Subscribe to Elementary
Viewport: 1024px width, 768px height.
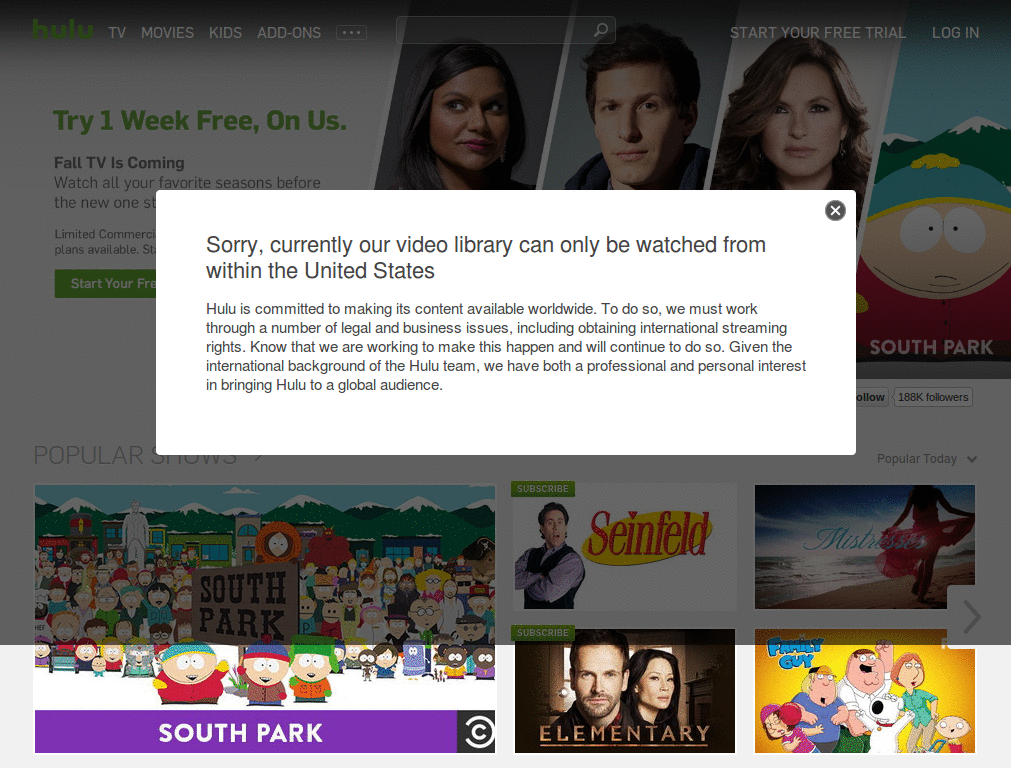[x=542, y=632]
